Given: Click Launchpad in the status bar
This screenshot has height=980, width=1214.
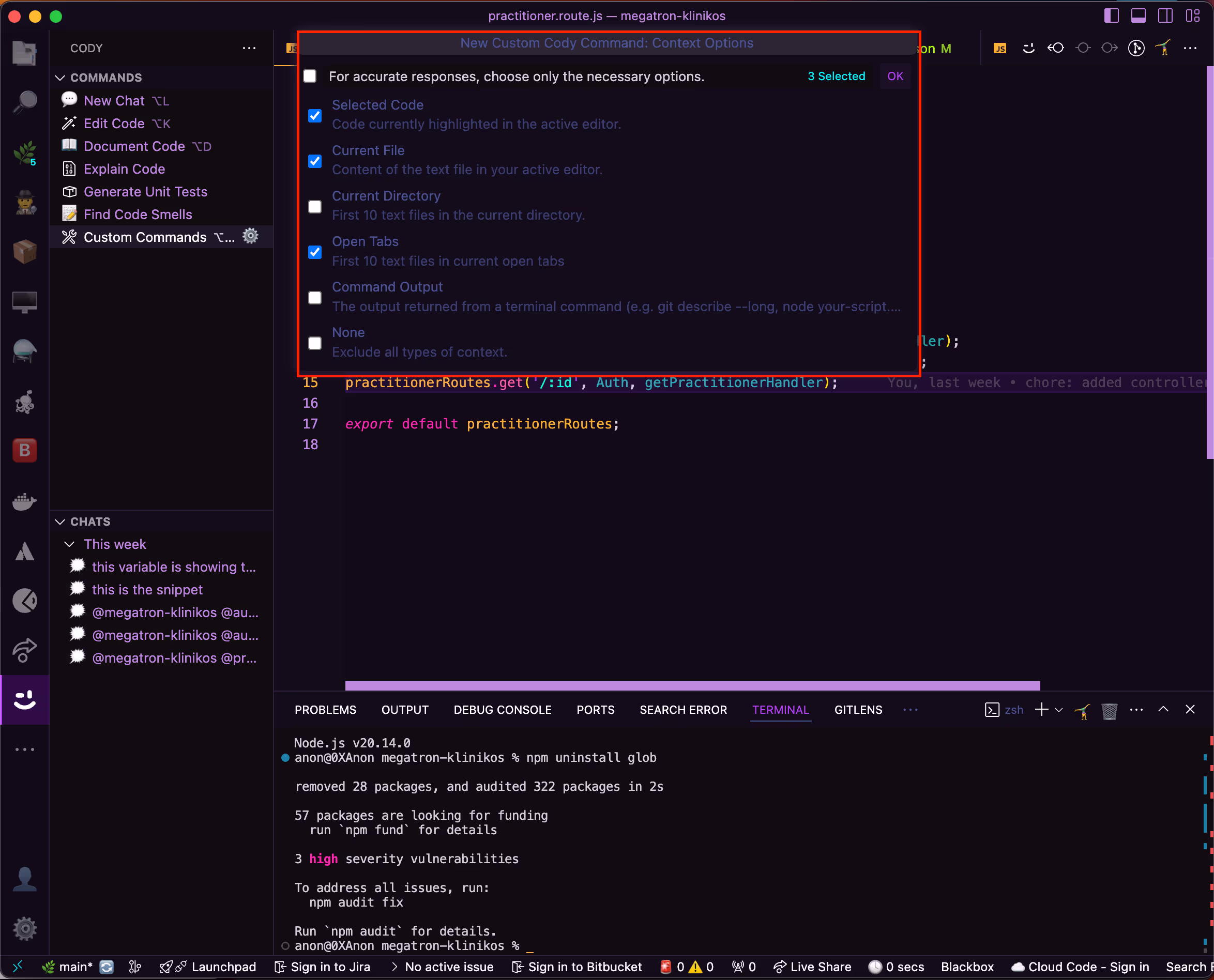Looking at the screenshot, I should [x=208, y=967].
